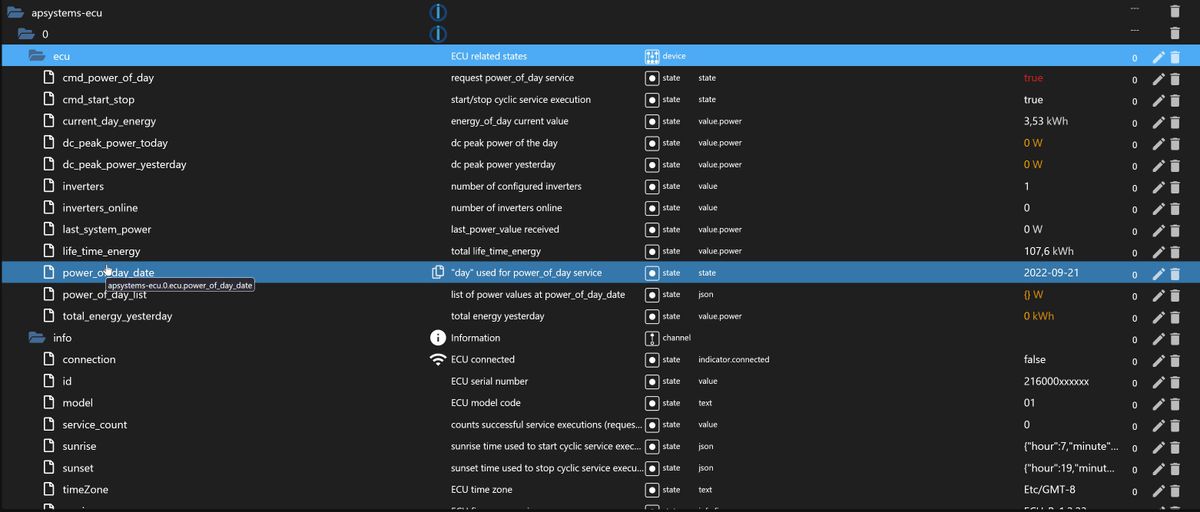Collapse the ecu device folder
The width and height of the screenshot is (1200, 512).
[37, 56]
